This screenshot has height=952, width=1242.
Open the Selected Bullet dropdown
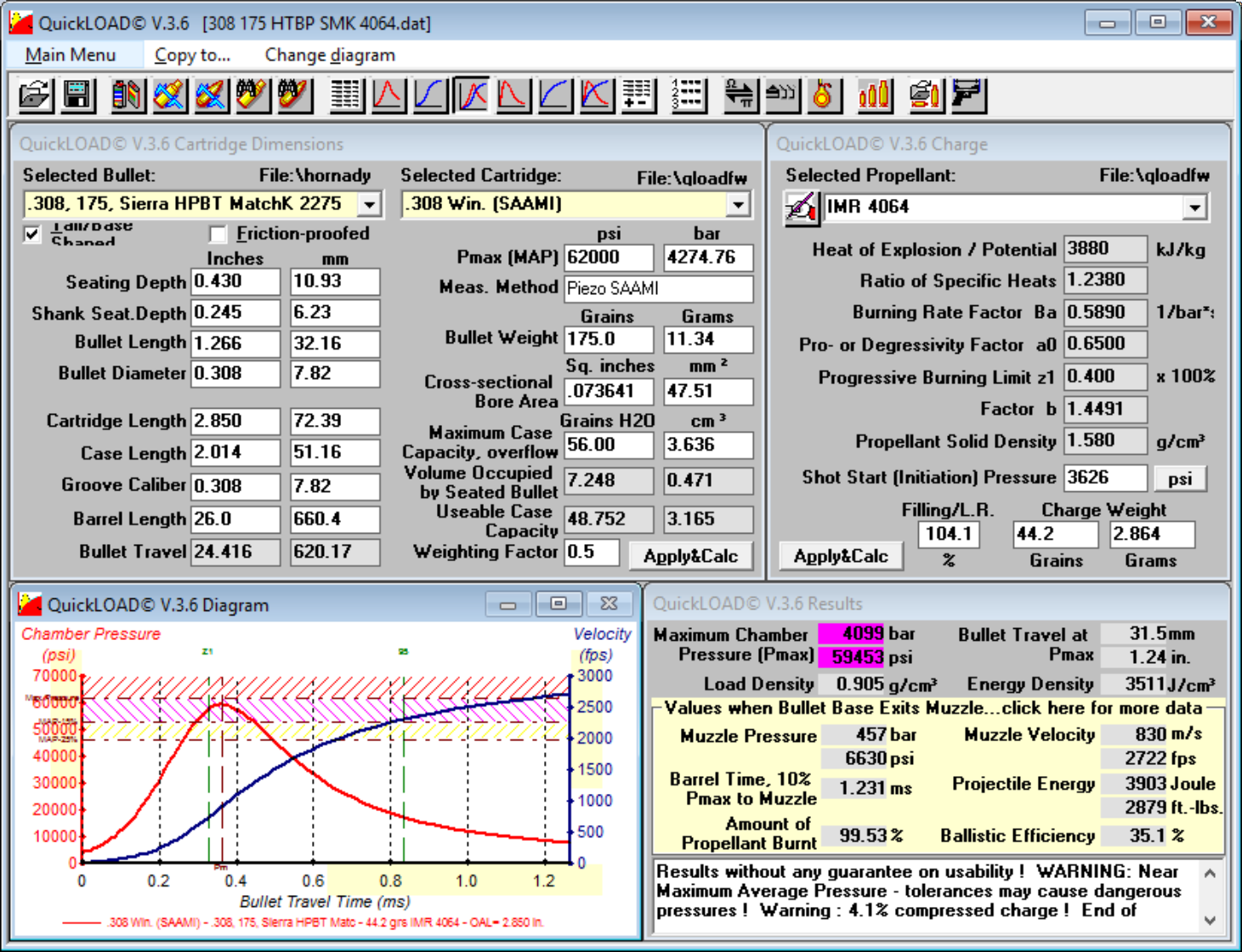tap(369, 205)
